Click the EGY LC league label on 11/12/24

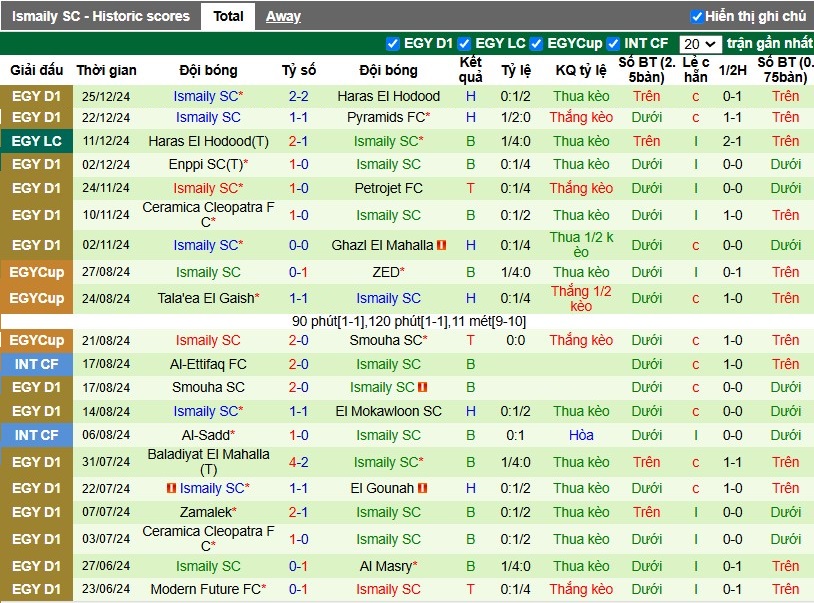point(36,141)
